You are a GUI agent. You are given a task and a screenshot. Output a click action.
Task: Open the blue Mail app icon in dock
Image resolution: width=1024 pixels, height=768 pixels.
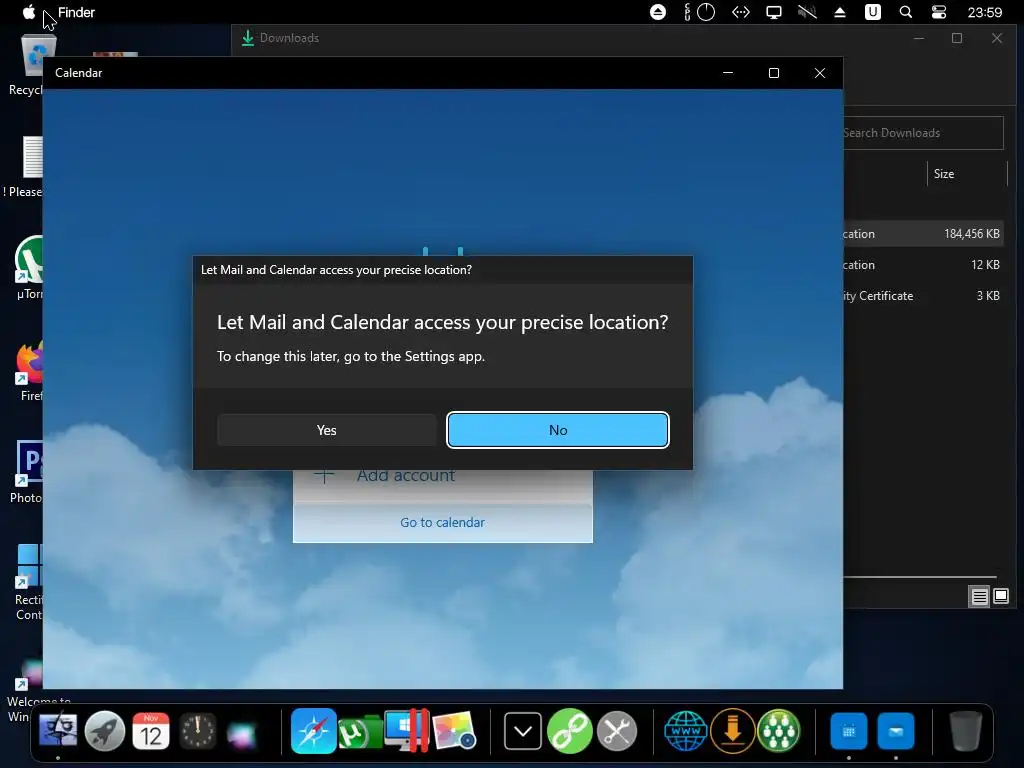click(896, 731)
